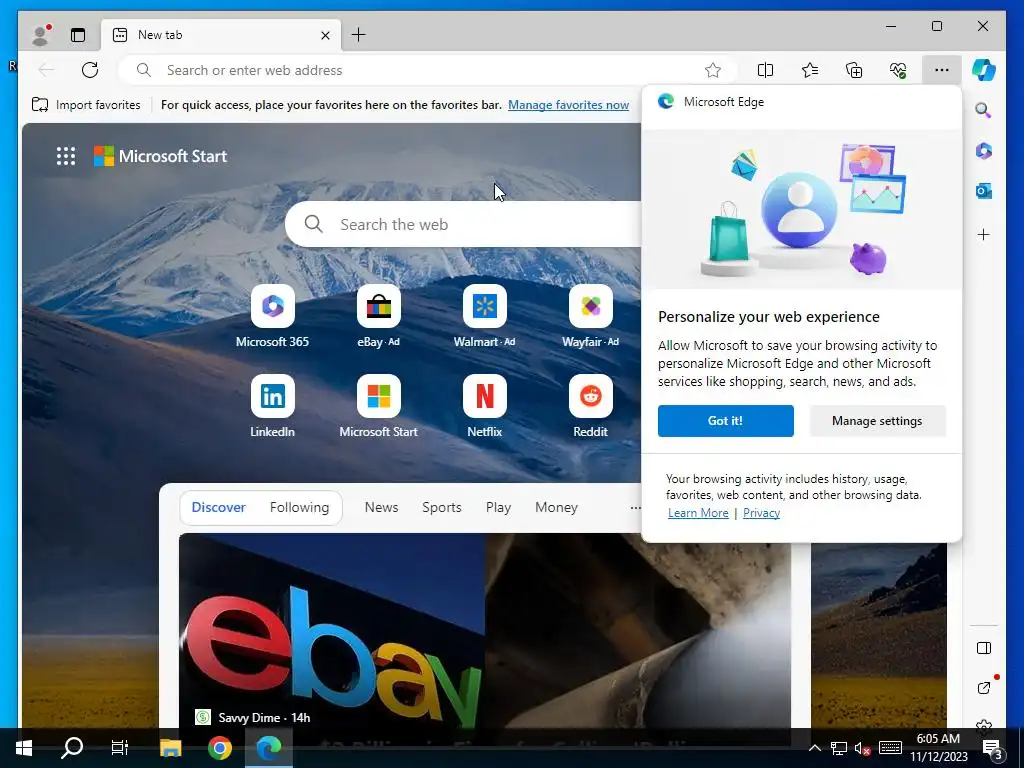Open Microsoft 365 sidebar icon

[x=984, y=151]
